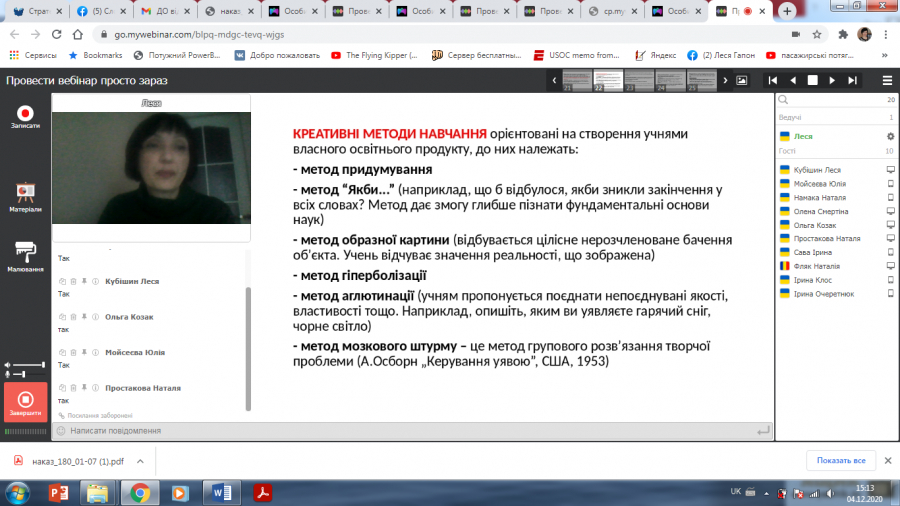Delete Ольга Козак's chat message

[x=73, y=317]
